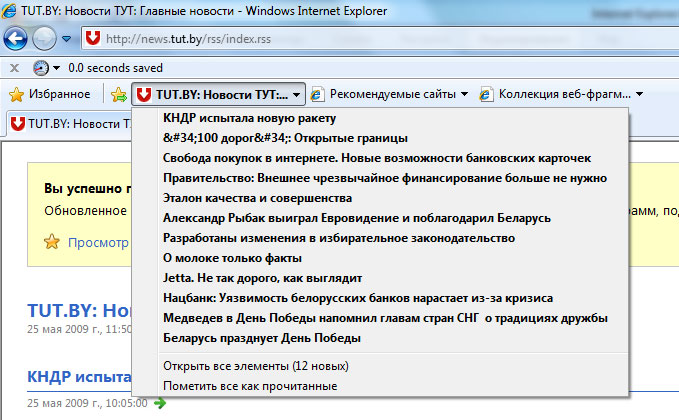Open the TUT.BY feed title heading link
The width and height of the screenshot is (679, 420).
pyautogui.click(x=79, y=310)
